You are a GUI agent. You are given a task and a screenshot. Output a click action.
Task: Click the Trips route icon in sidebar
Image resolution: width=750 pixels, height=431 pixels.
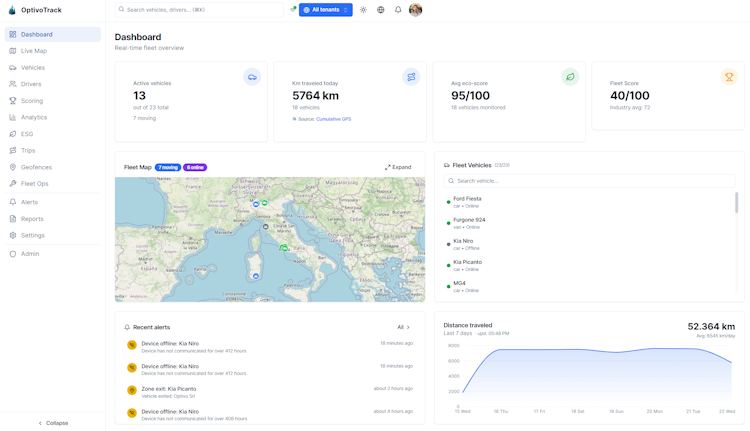point(13,150)
